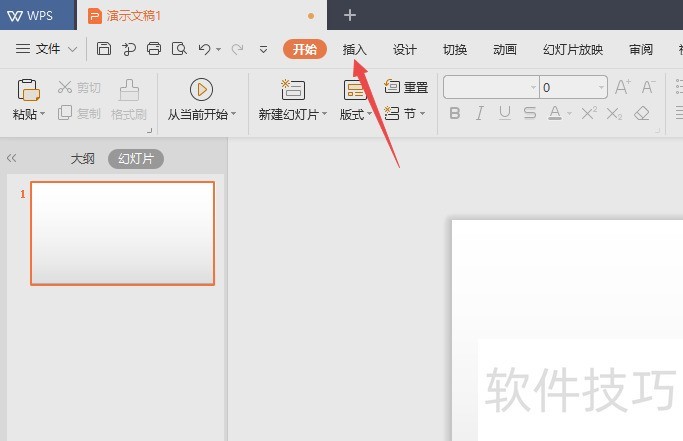Switch to Outline (大纲) view
This screenshot has height=441, width=683.
pyautogui.click(x=82, y=158)
